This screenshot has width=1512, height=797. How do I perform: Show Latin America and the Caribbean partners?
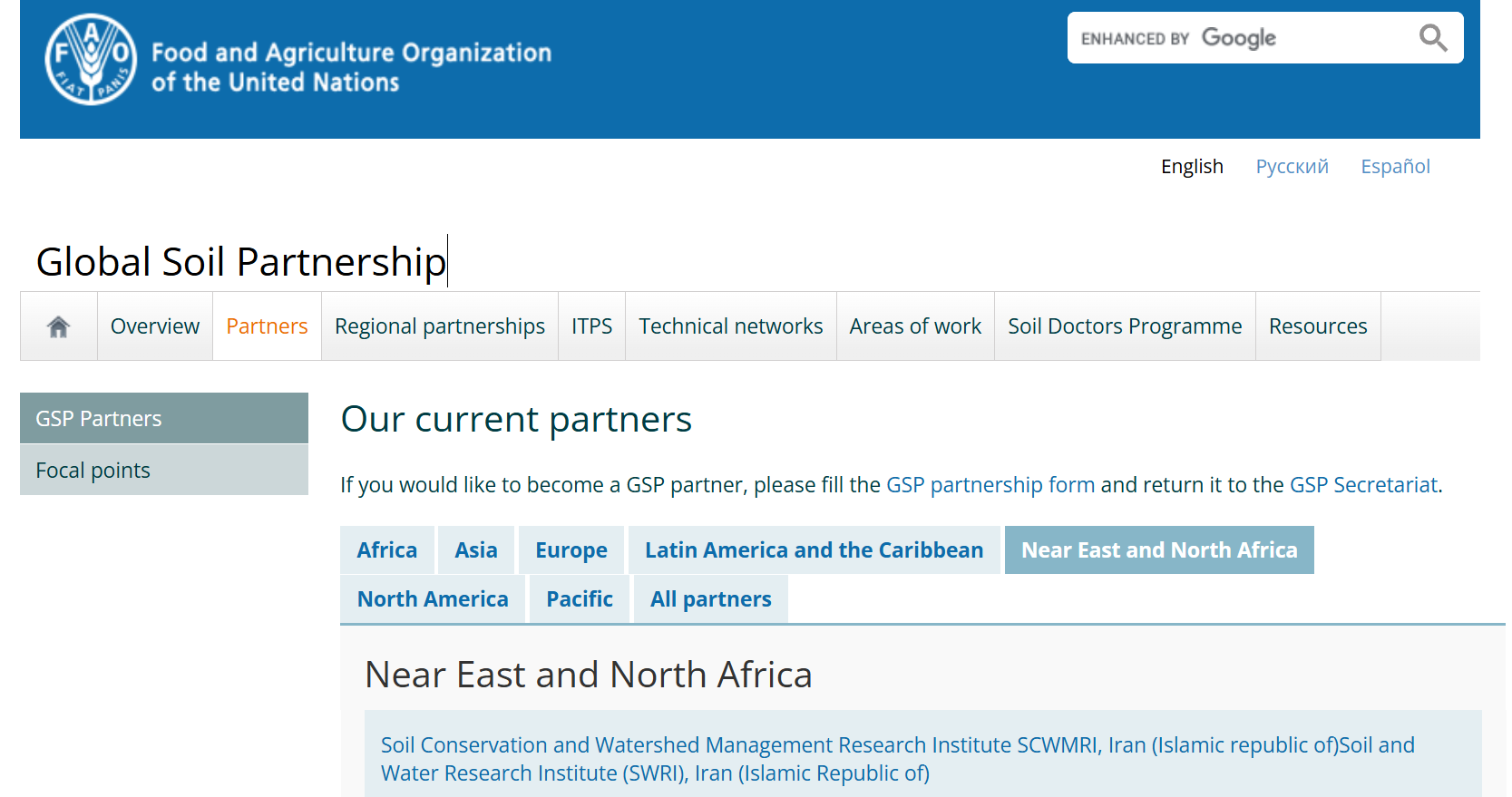click(814, 550)
